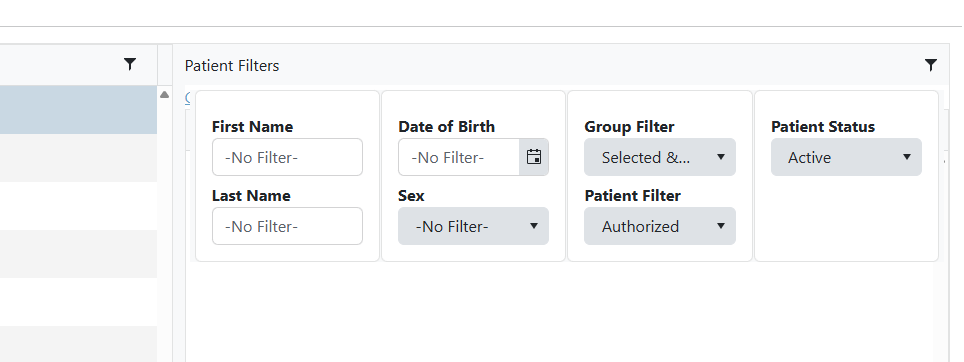The height and width of the screenshot is (362, 964).
Task: Expand the Group Filter 'Selected &...' dropdown
Action: tap(660, 157)
